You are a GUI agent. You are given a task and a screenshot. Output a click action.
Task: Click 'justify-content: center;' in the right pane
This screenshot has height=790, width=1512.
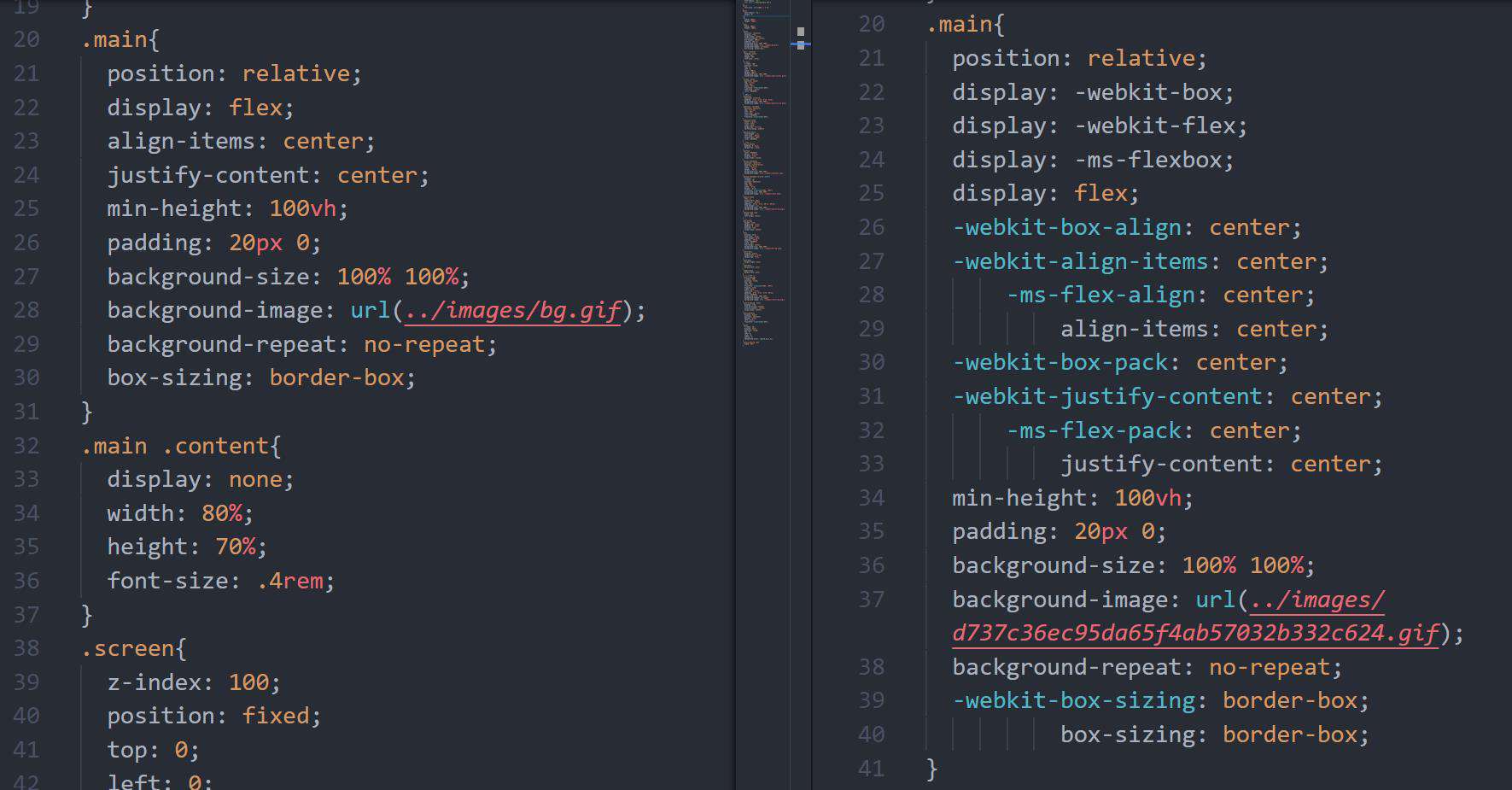point(1222,464)
